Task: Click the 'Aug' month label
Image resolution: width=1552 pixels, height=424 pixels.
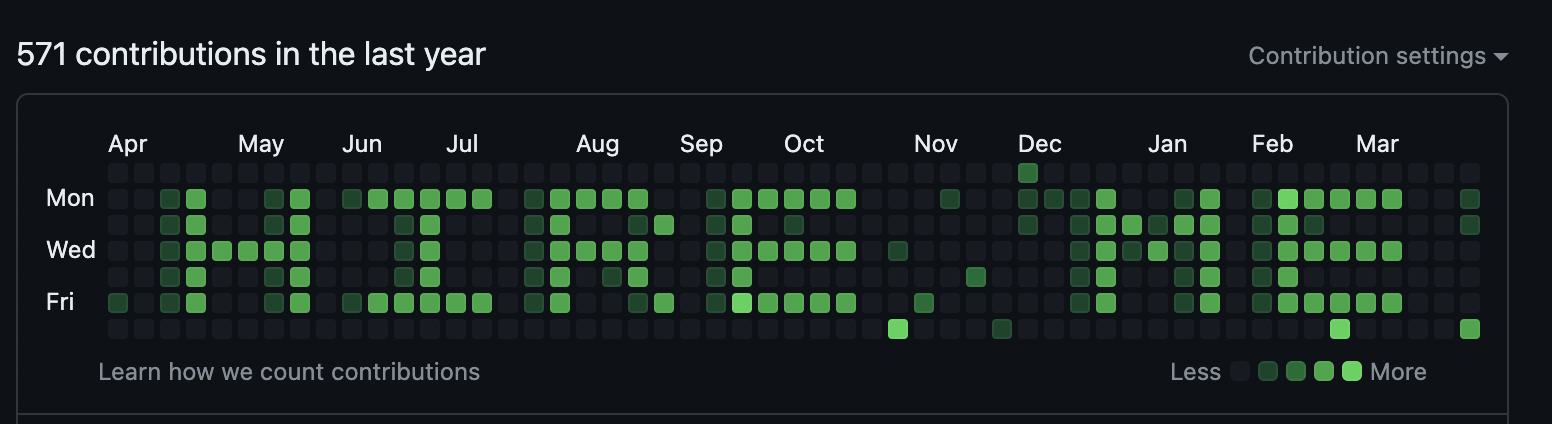Action: pyautogui.click(x=598, y=144)
